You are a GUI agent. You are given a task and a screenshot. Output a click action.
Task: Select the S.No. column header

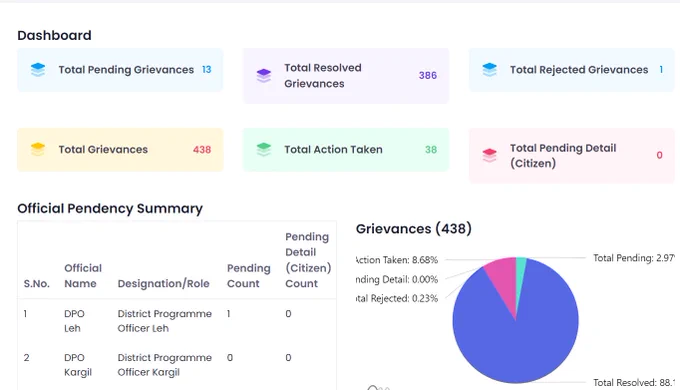click(x=36, y=284)
